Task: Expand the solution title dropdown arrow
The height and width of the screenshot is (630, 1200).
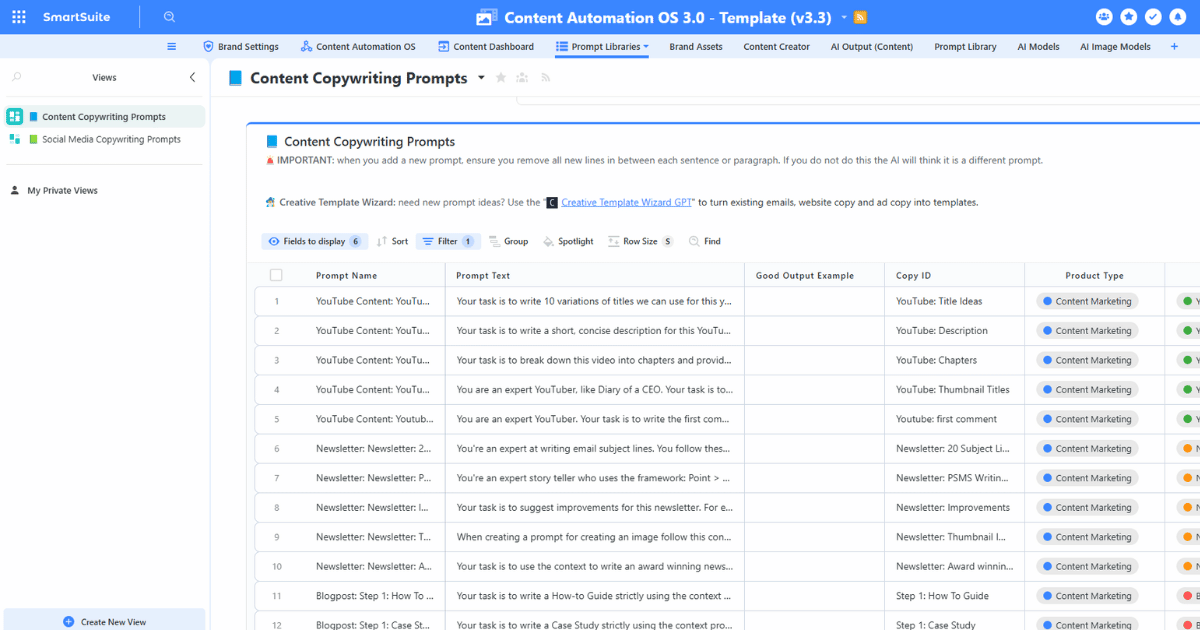Action: [x=844, y=17]
